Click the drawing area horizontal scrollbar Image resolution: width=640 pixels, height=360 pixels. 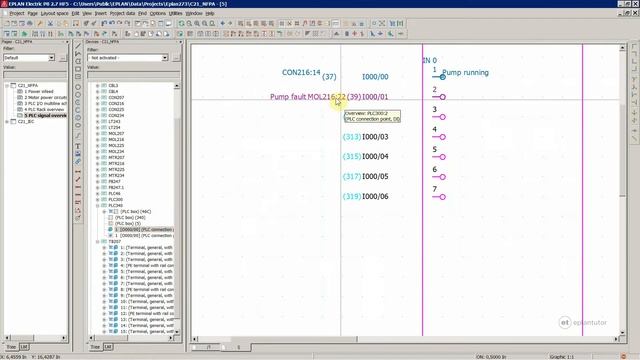click(405, 339)
